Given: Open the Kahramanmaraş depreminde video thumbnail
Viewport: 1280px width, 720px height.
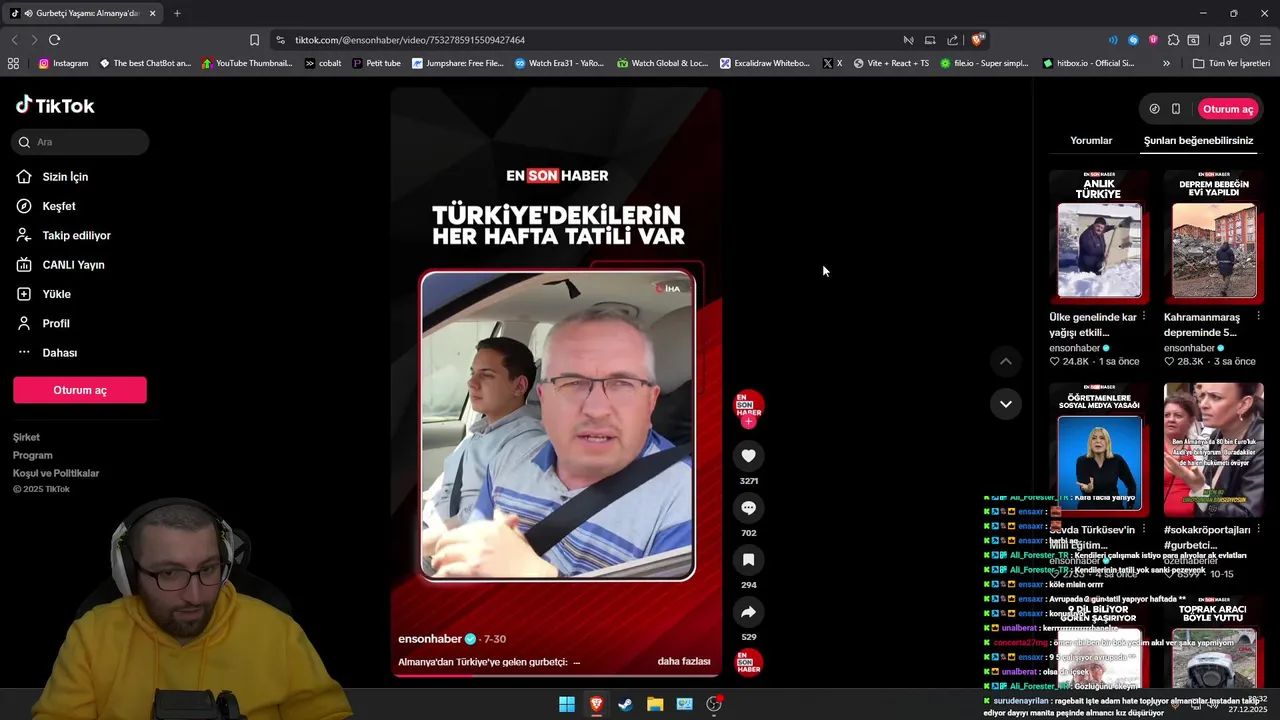Looking at the screenshot, I should click(1214, 237).
